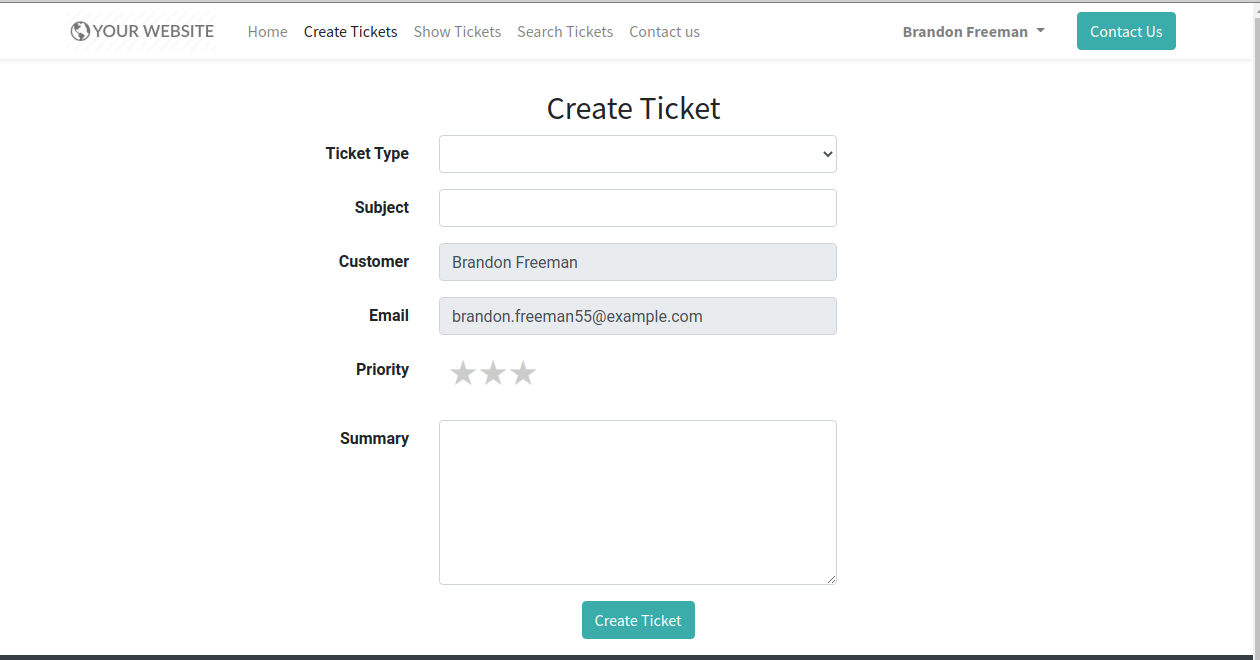Image resolution: width=1260 pixels, height=660 pixels.
Task: Open the Contact us nav link
Action: (x=664, y=31)
